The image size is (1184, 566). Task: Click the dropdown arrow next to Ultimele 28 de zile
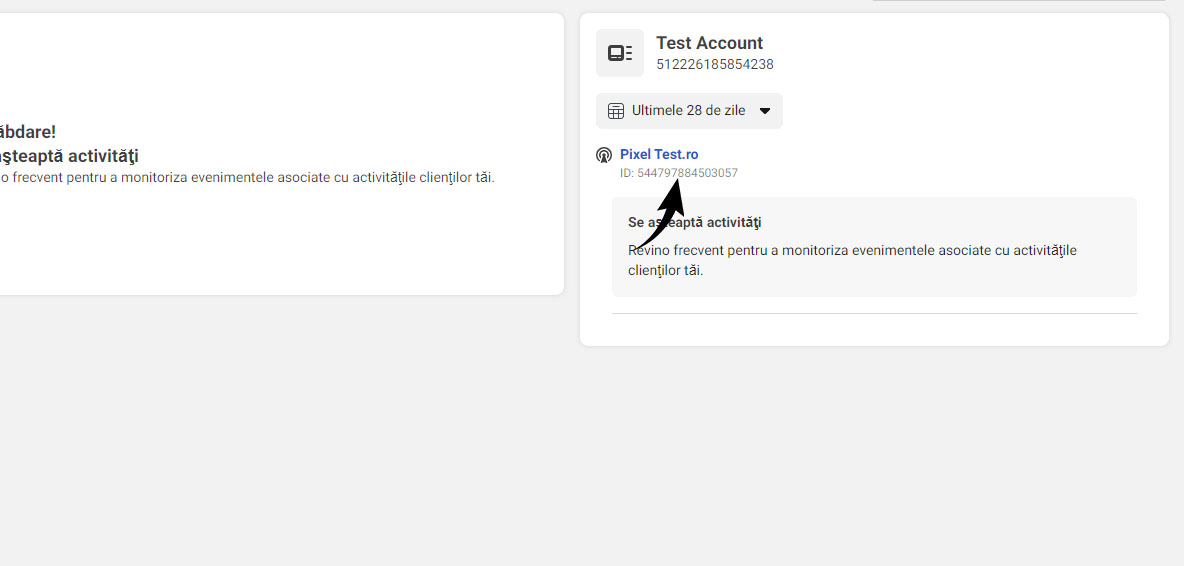[x=765, y=111]
